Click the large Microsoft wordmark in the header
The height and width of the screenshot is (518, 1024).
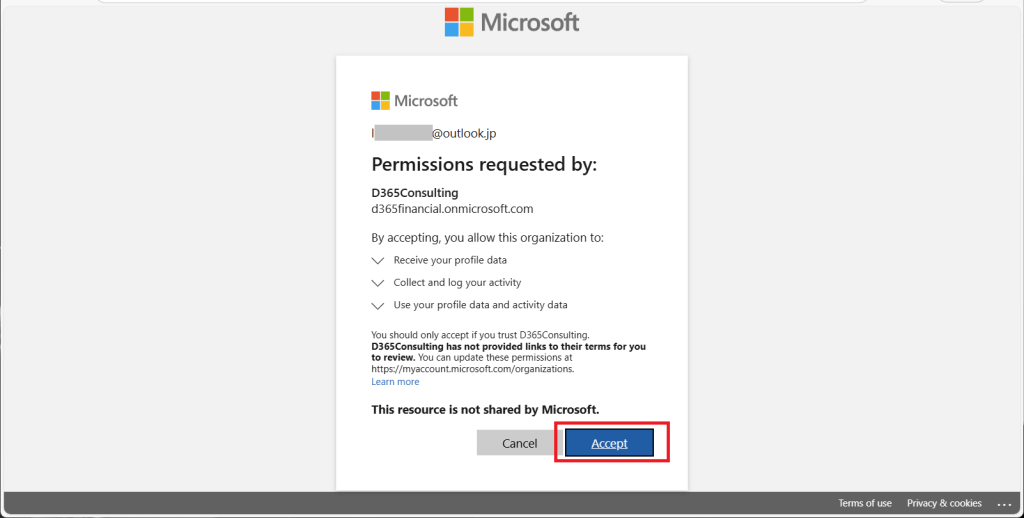click(x=530, y=22)
